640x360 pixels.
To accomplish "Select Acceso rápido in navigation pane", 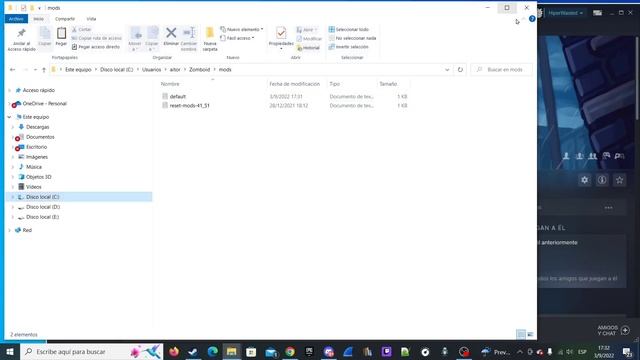I will tap(38, 90).
